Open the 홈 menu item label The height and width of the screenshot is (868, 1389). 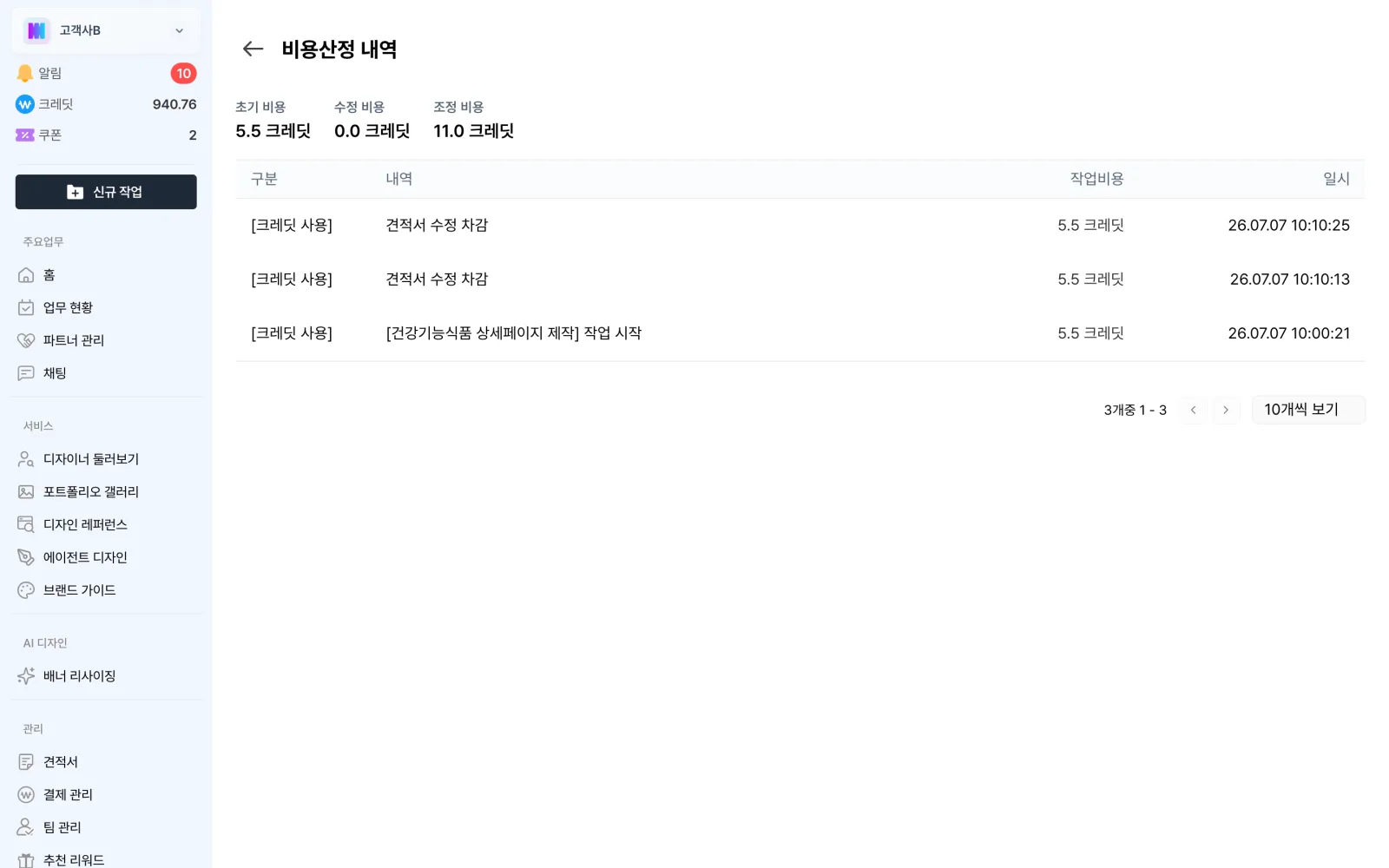click(x=49, y=275)
